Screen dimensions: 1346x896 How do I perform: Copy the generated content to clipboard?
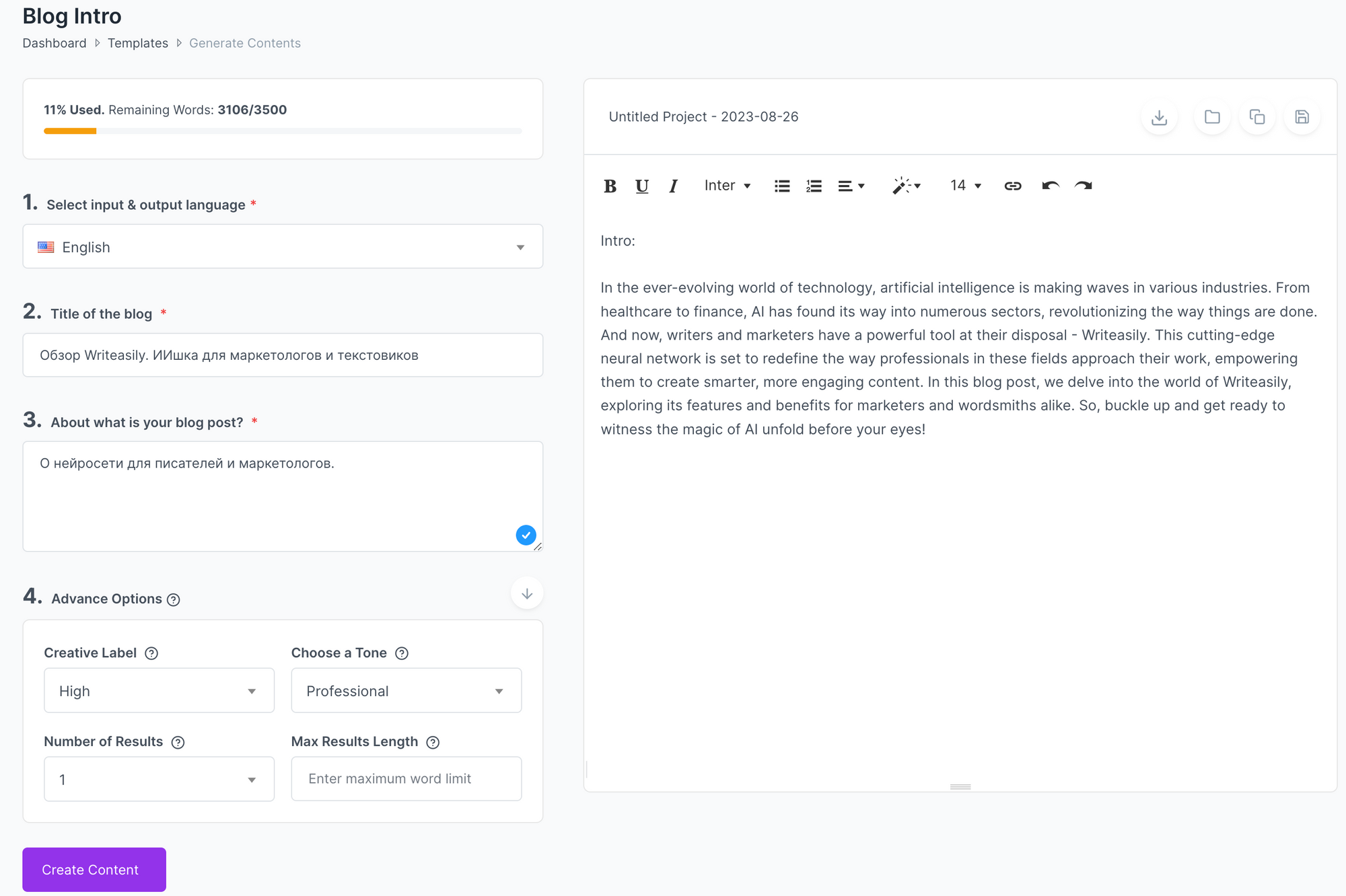(x=1257, y=117)
